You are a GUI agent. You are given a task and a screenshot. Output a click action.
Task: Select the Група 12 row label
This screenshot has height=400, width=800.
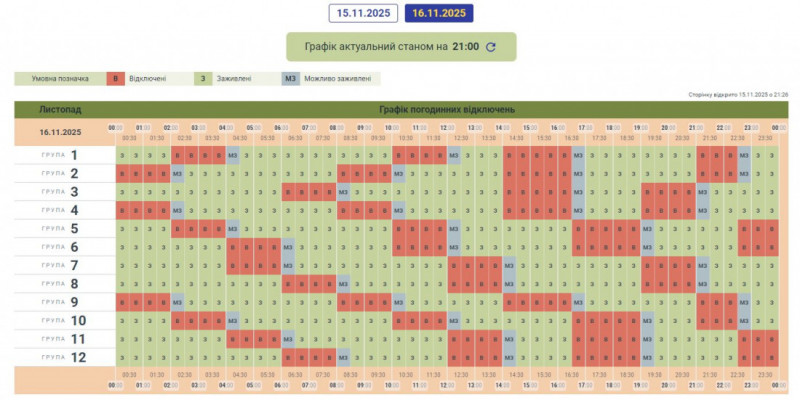[60, 357]
